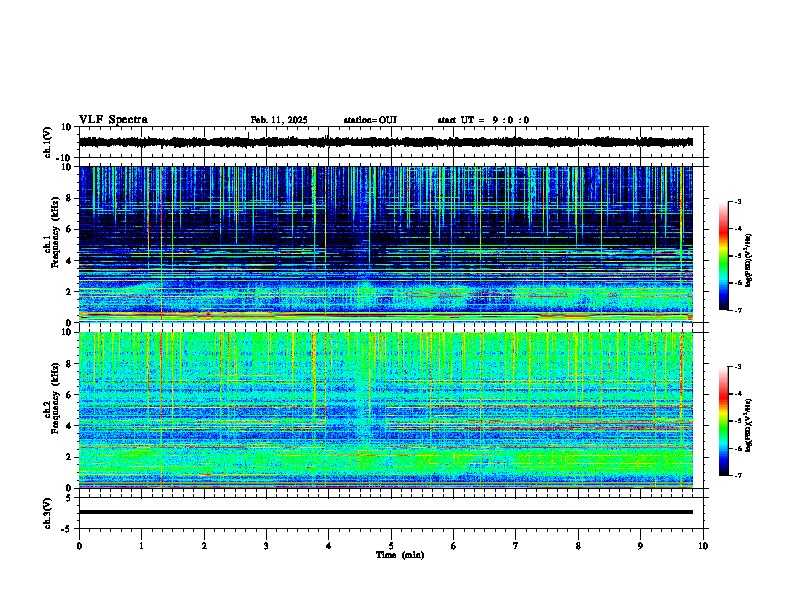Screen dimensions: 792x612
Task: Click time axis tick label "3"
Action: pyautogui.click(x=266, y=546)
